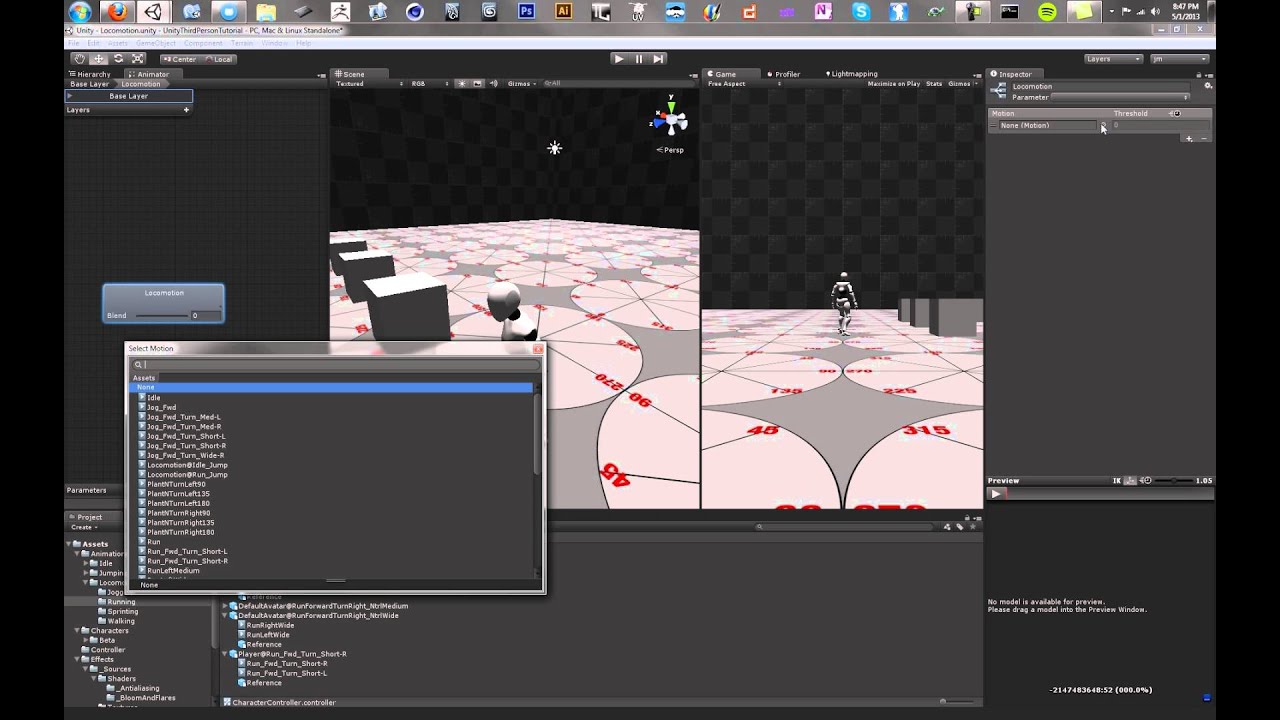The height and width of the screenshot is (720, 1280).
Task: Remove motion with the minus button
Action: (x=1203, y=138)
